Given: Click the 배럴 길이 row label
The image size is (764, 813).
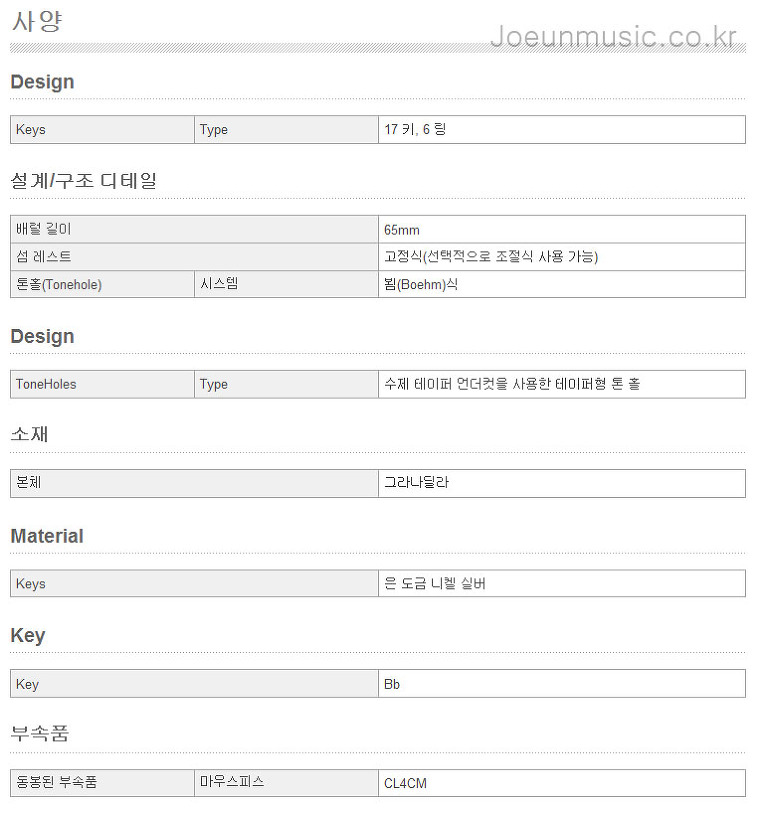Looking at the screenshot, I should pos(194,229).
